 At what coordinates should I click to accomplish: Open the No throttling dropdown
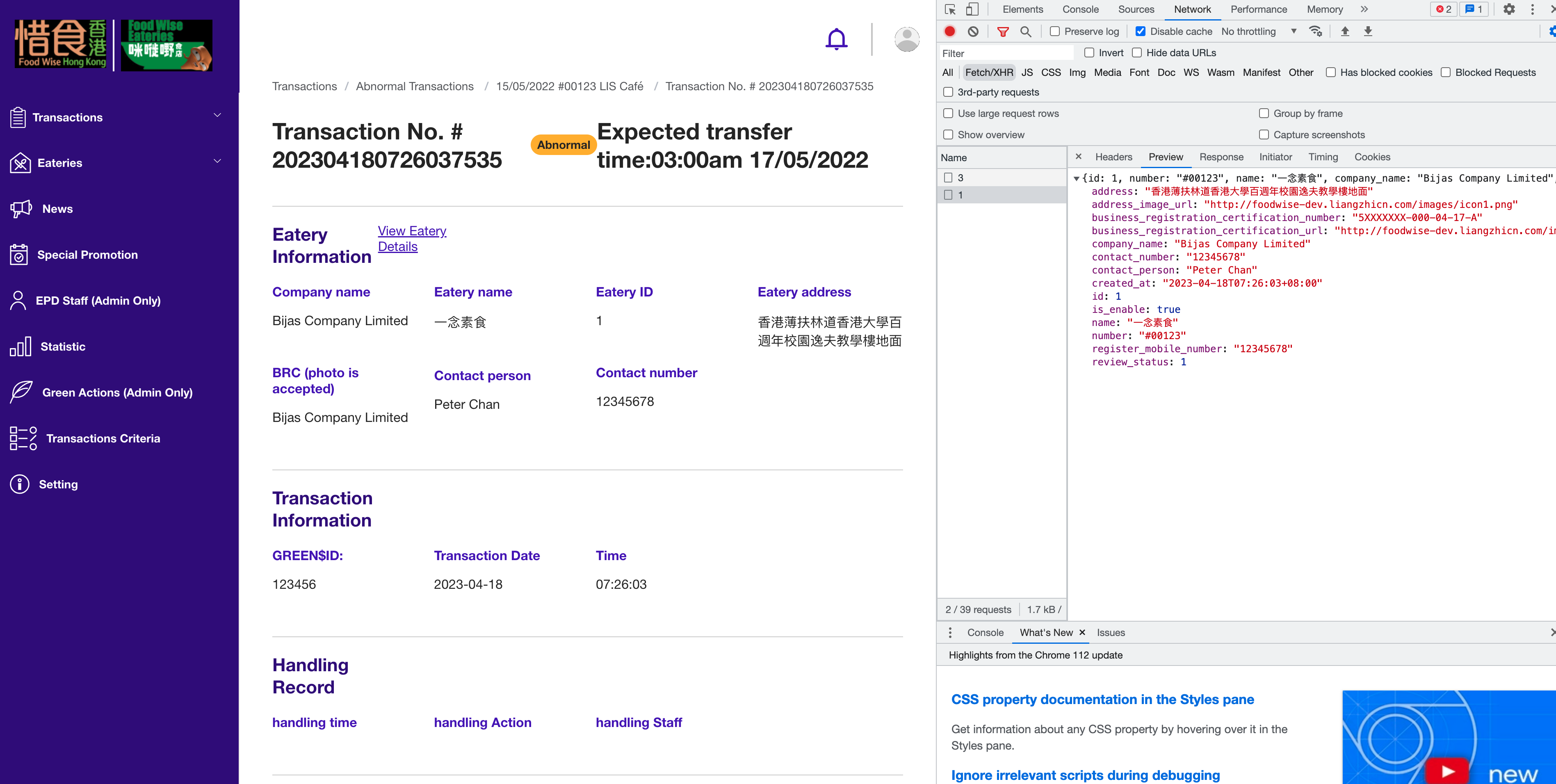point(1258,32)
